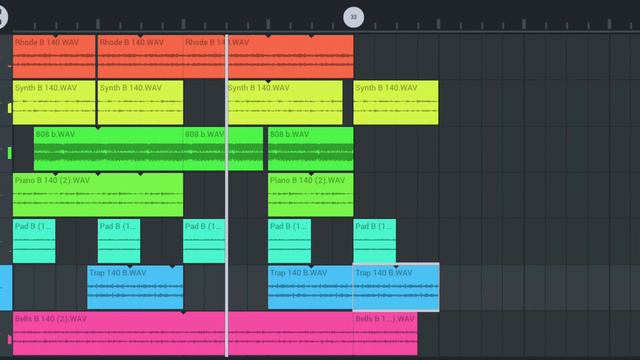Select the second Pad B clip
The width and height of the screenshot is (640, 360).
pos(119,241)
